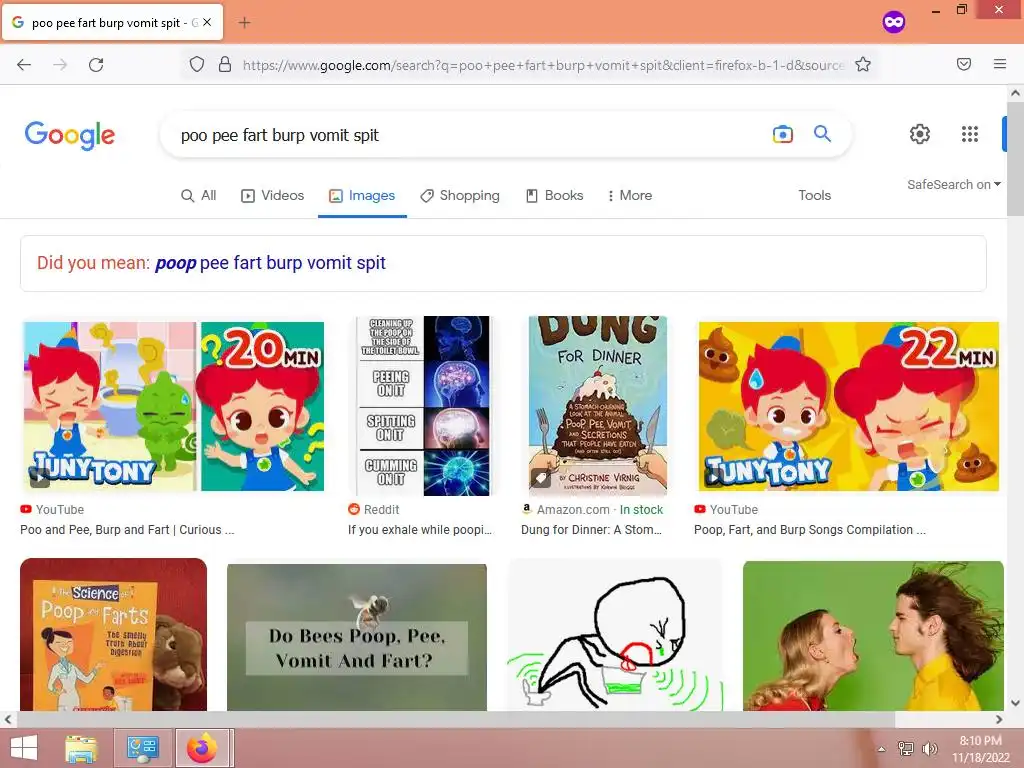Click the suggested 'poop pee fart burp vomit spit' correction

tap(270, 263)
